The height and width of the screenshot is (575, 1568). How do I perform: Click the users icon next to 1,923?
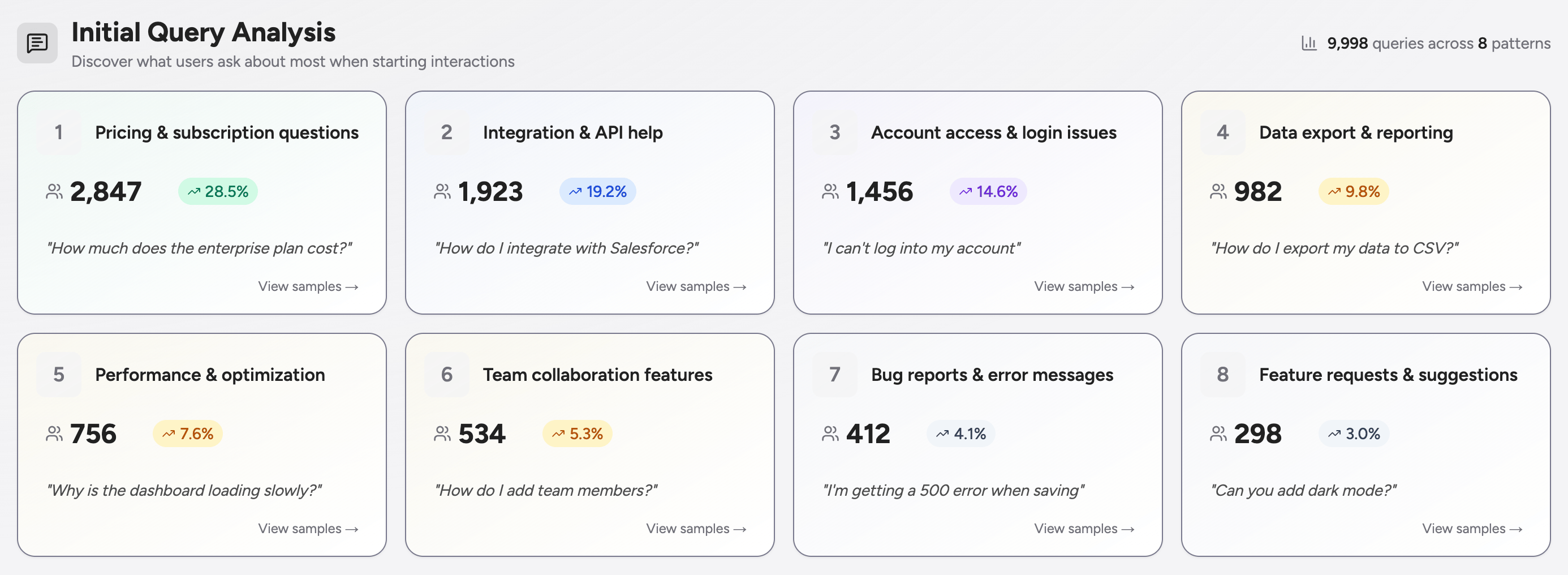442,192
